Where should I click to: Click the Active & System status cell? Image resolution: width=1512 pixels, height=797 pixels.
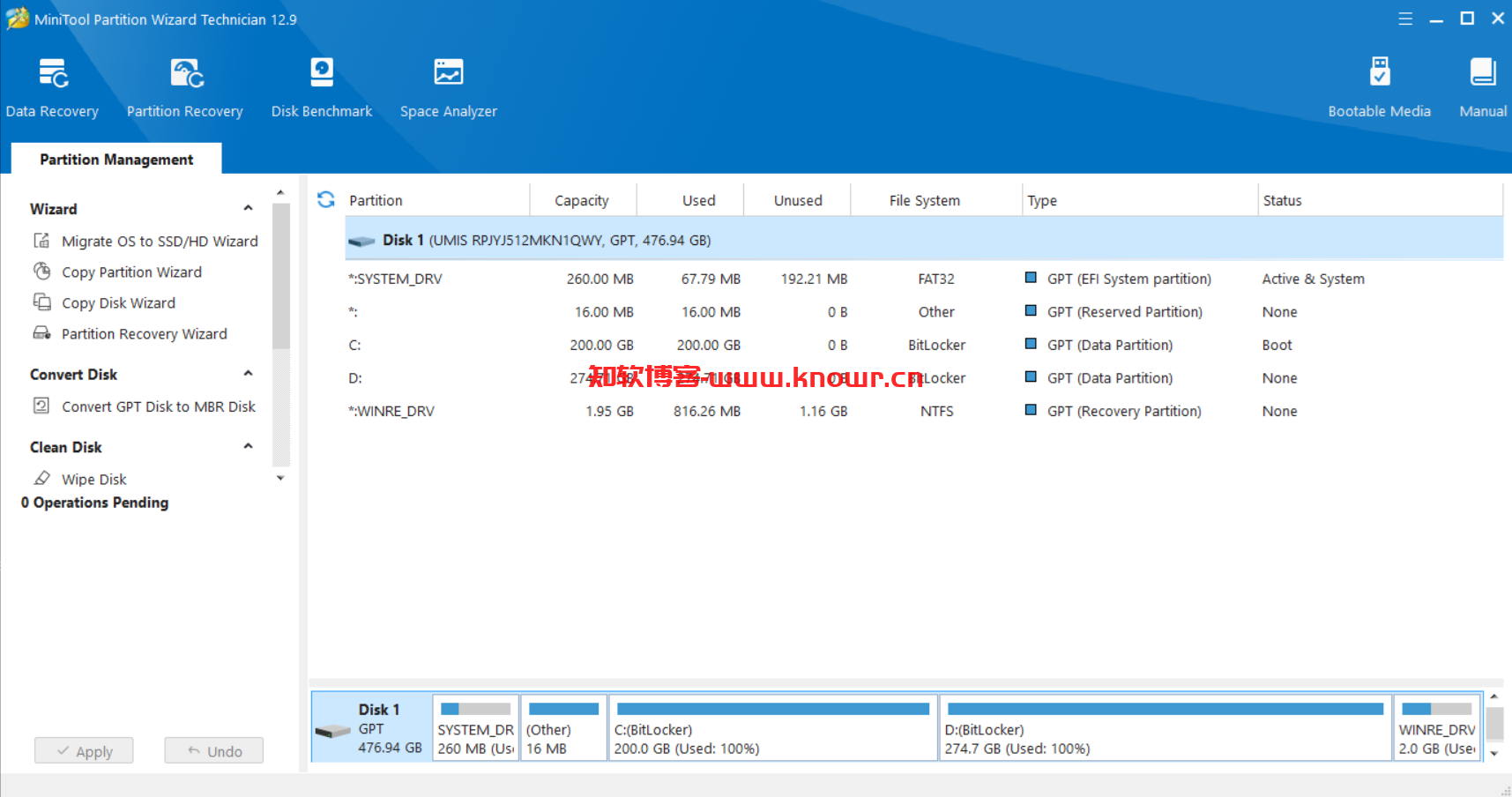click(x=1313, y=279)
